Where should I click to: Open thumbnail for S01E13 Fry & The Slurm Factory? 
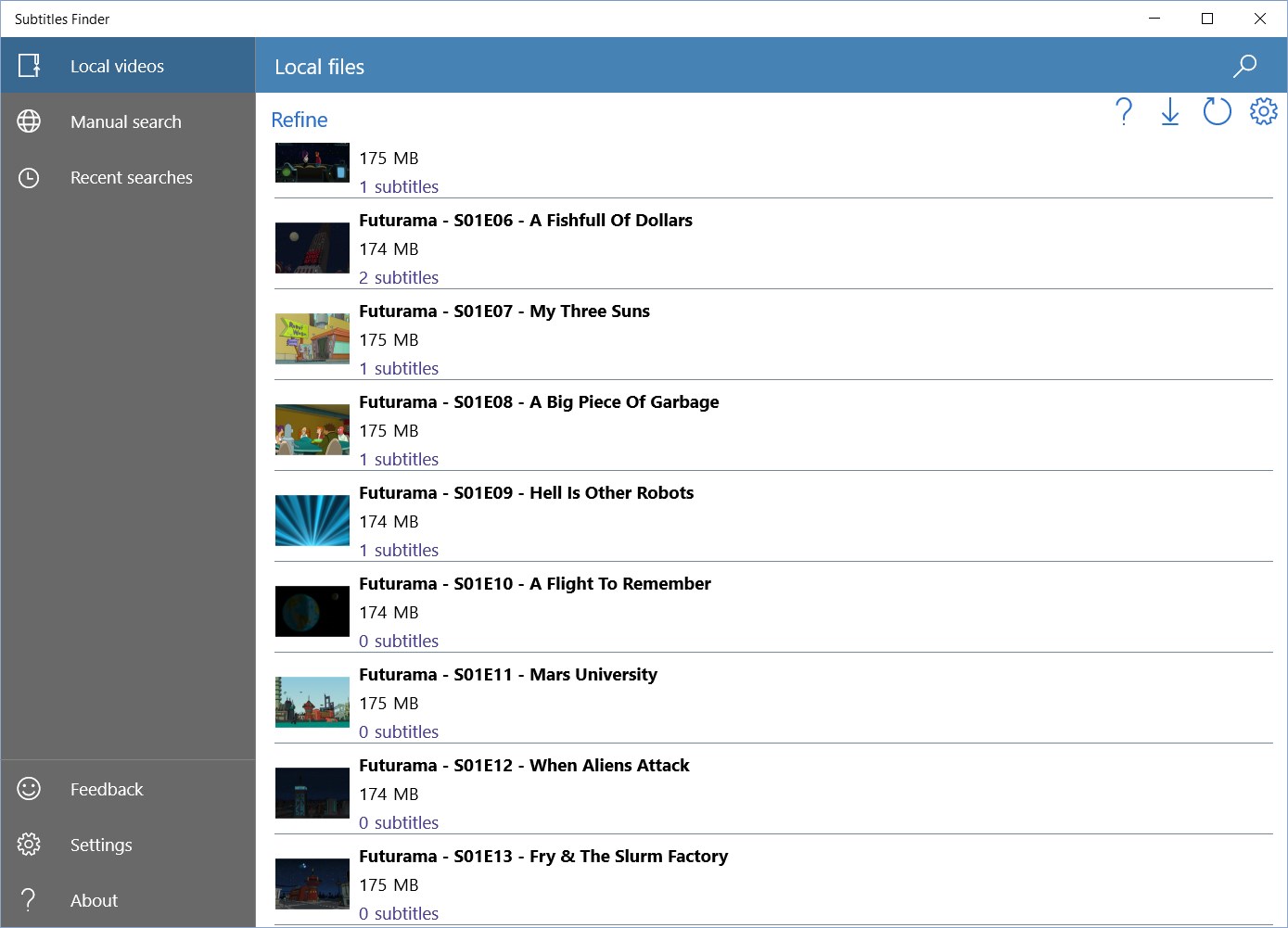click(312, 884)
